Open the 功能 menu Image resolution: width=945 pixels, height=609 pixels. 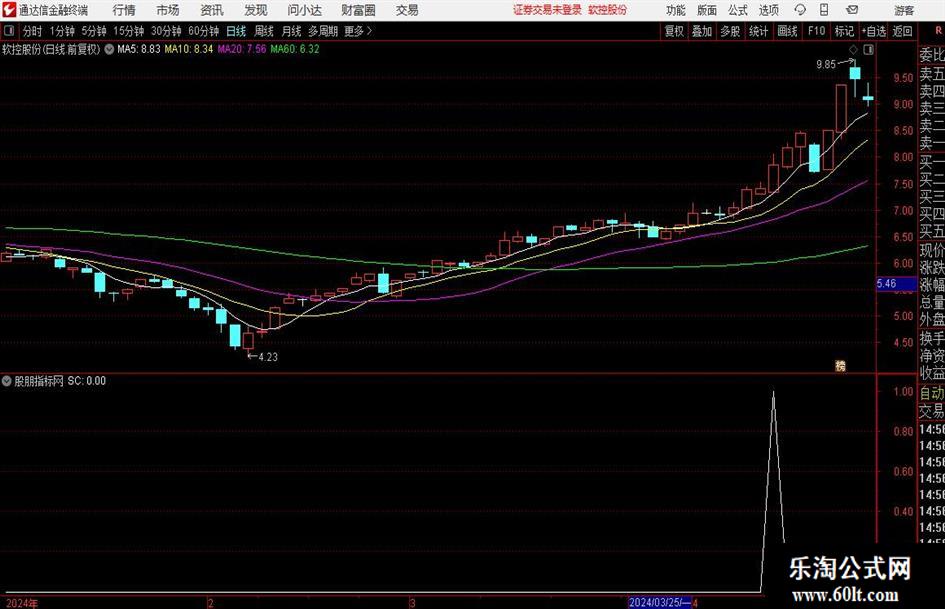coord(676,10)
